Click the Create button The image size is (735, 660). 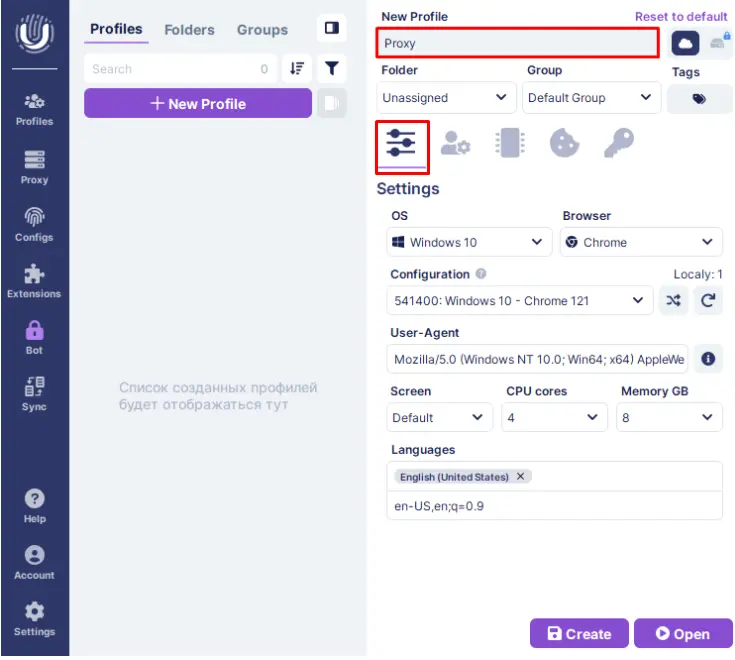point(579,634)
